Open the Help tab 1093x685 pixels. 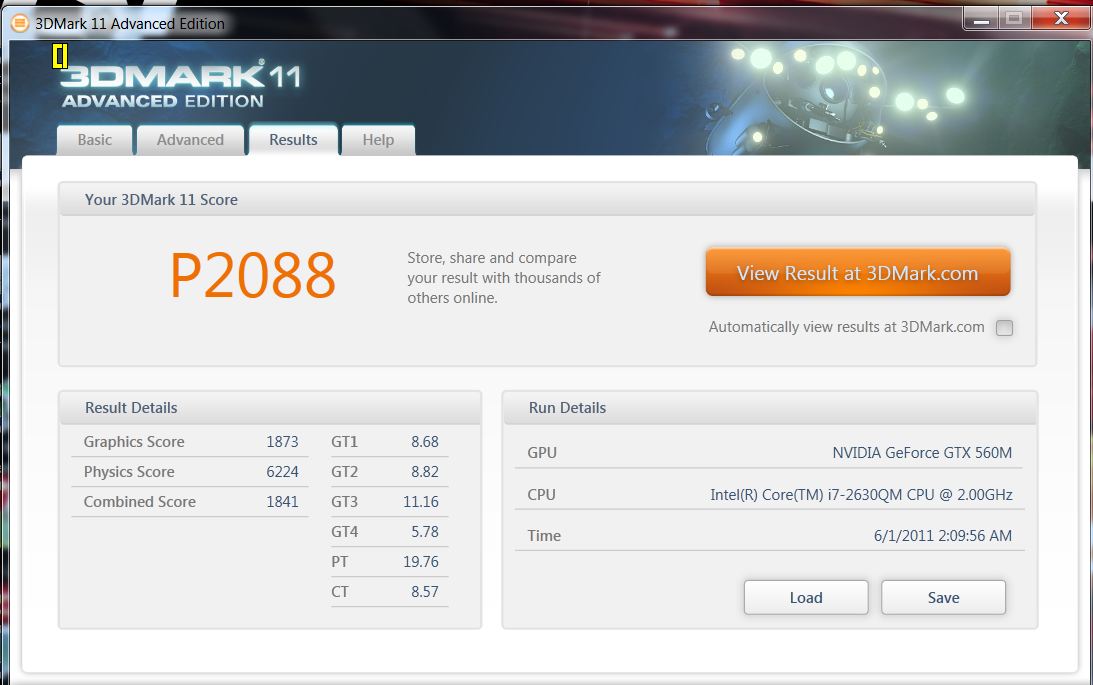click(x=379, y=140)
